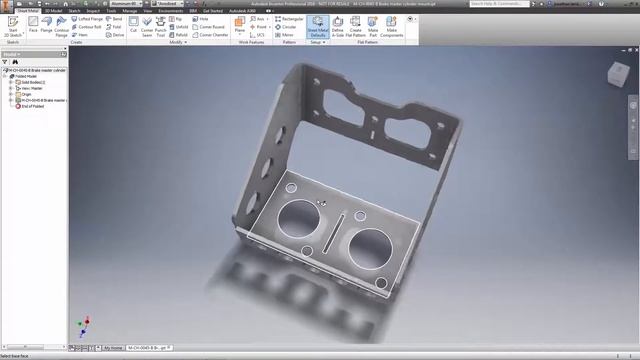Open the Inventor application menu button

[6, 6]
